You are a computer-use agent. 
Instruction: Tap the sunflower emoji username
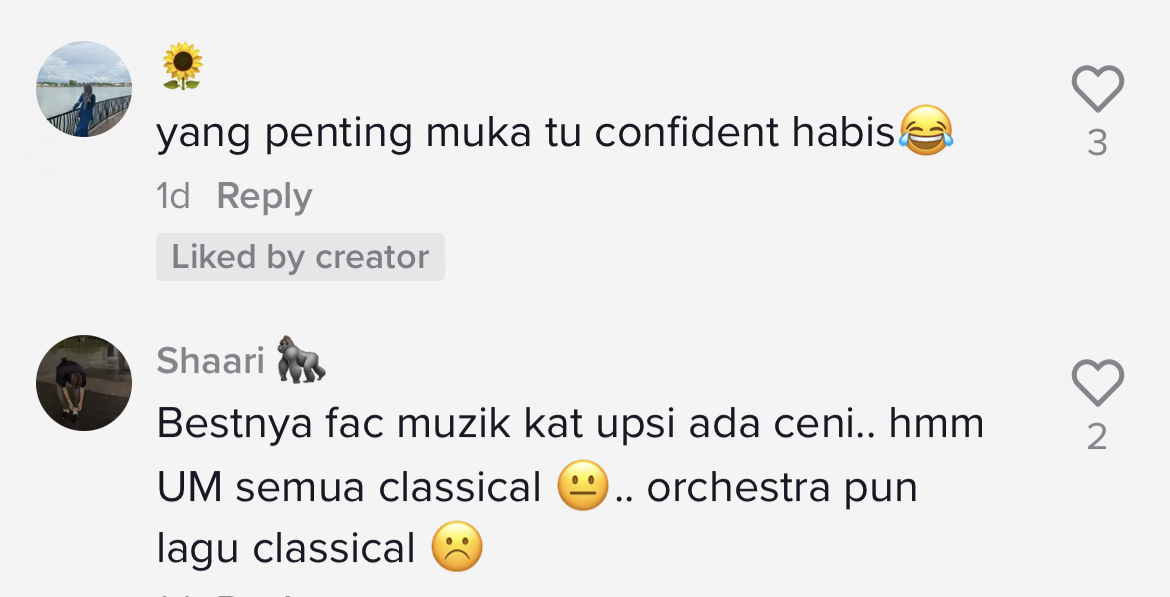coord(182,68)
